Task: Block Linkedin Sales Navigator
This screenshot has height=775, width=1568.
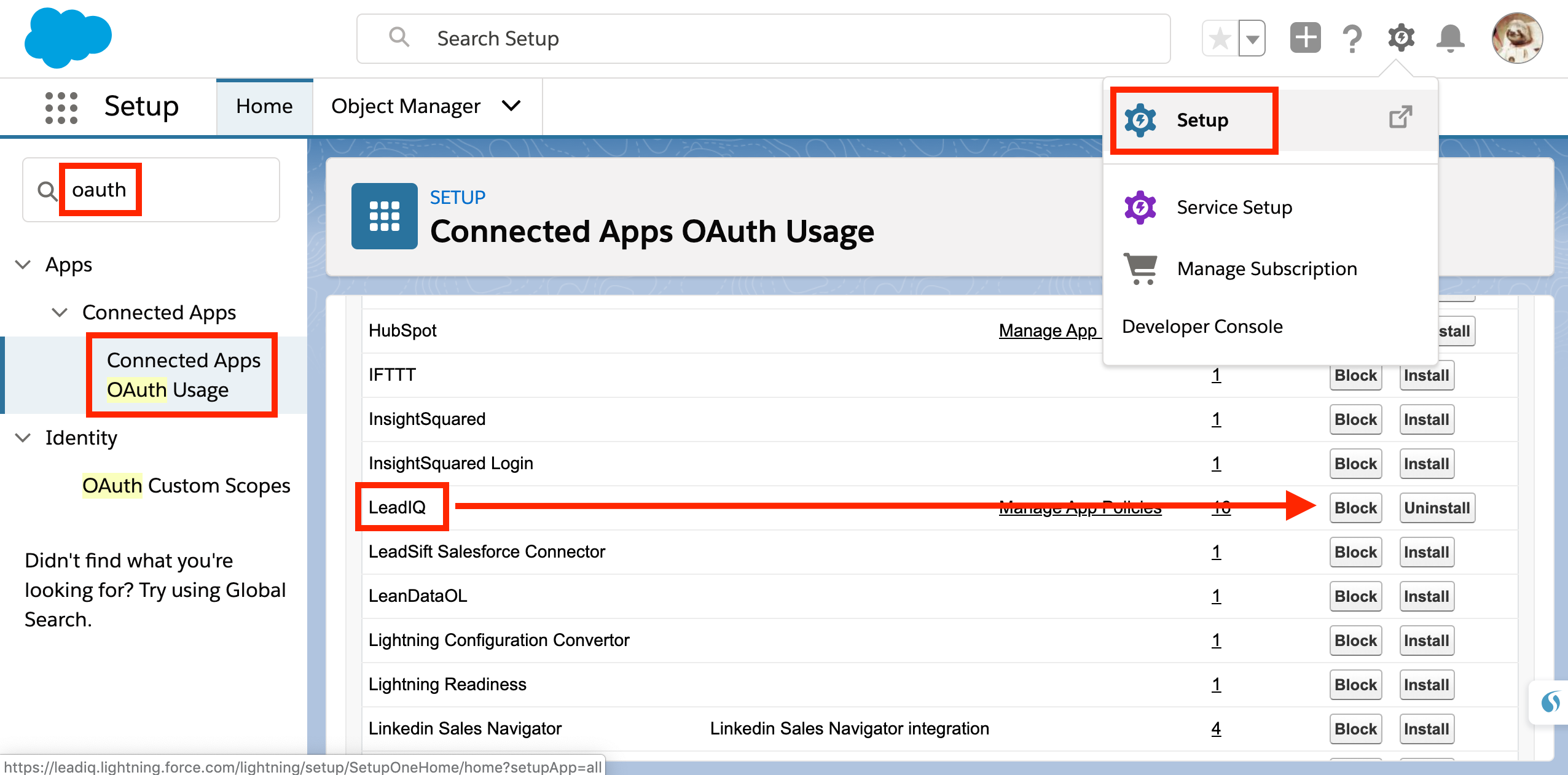Action: [1355, 729]
